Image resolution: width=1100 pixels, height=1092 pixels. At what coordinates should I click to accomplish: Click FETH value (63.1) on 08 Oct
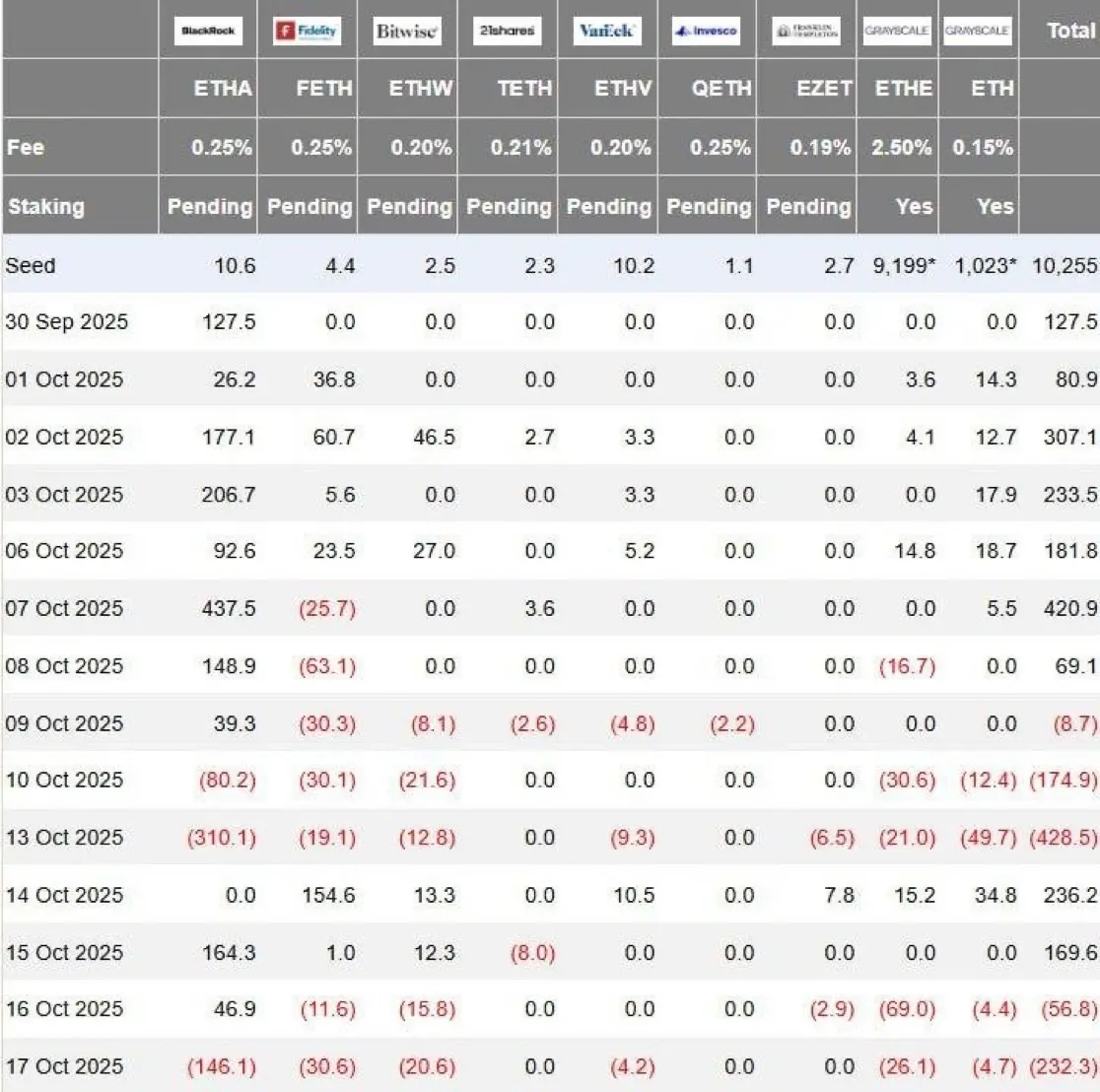[x=327, y=665]
